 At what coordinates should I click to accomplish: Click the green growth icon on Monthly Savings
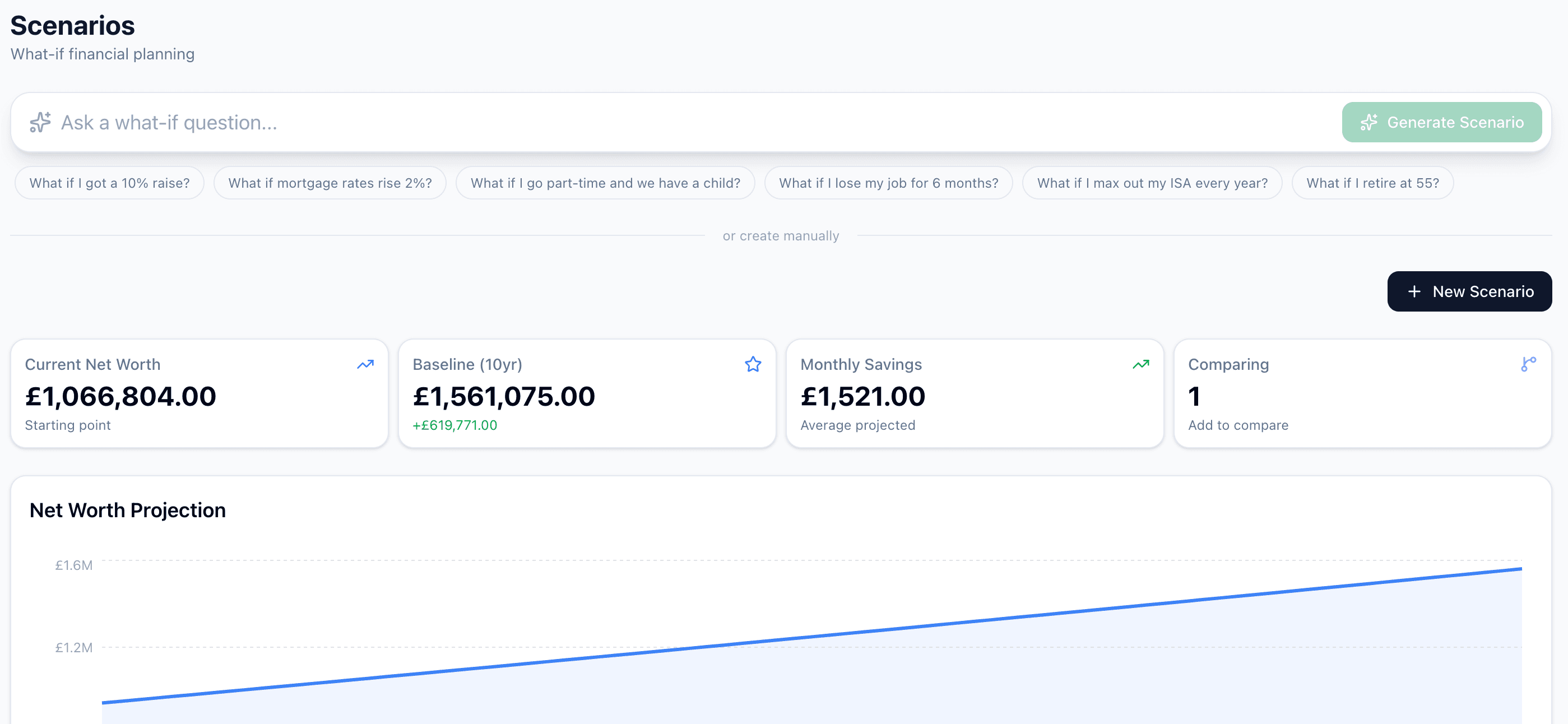(1141, 364)
